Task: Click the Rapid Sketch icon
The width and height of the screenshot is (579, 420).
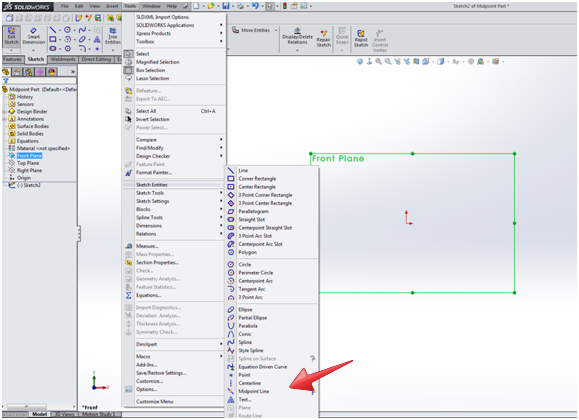Action: point(361,38)
